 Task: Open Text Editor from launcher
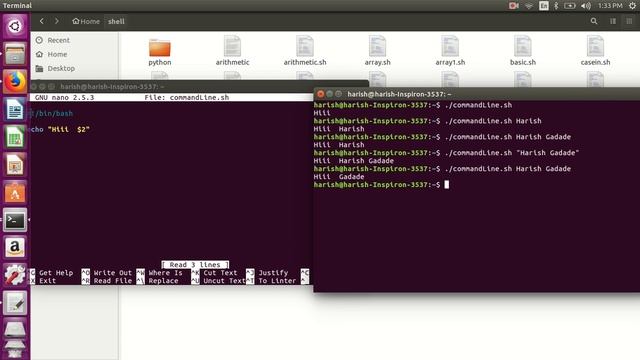(x=15, y=303)
